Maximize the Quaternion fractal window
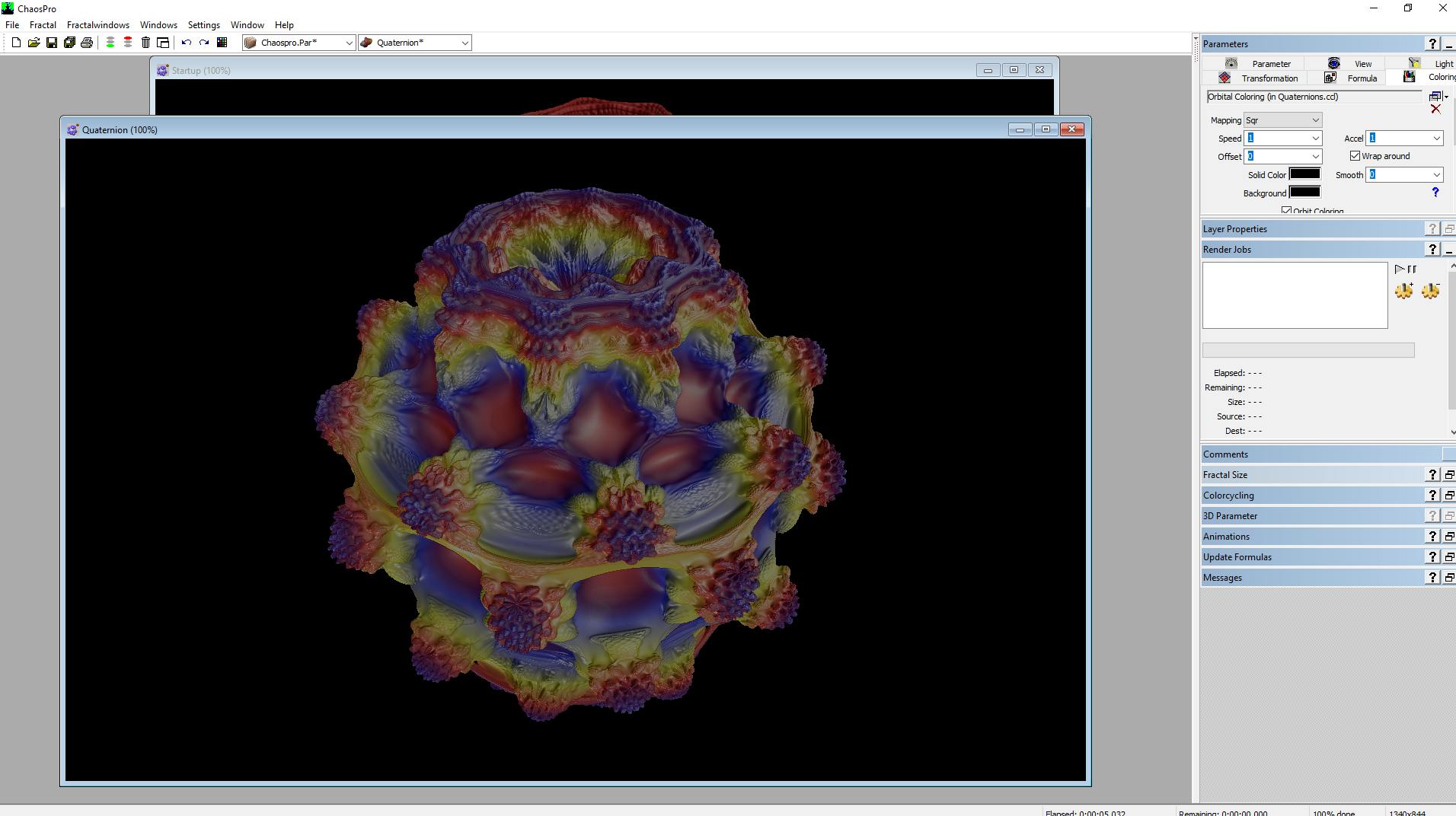1456x816 pixels. [1046, 129]
